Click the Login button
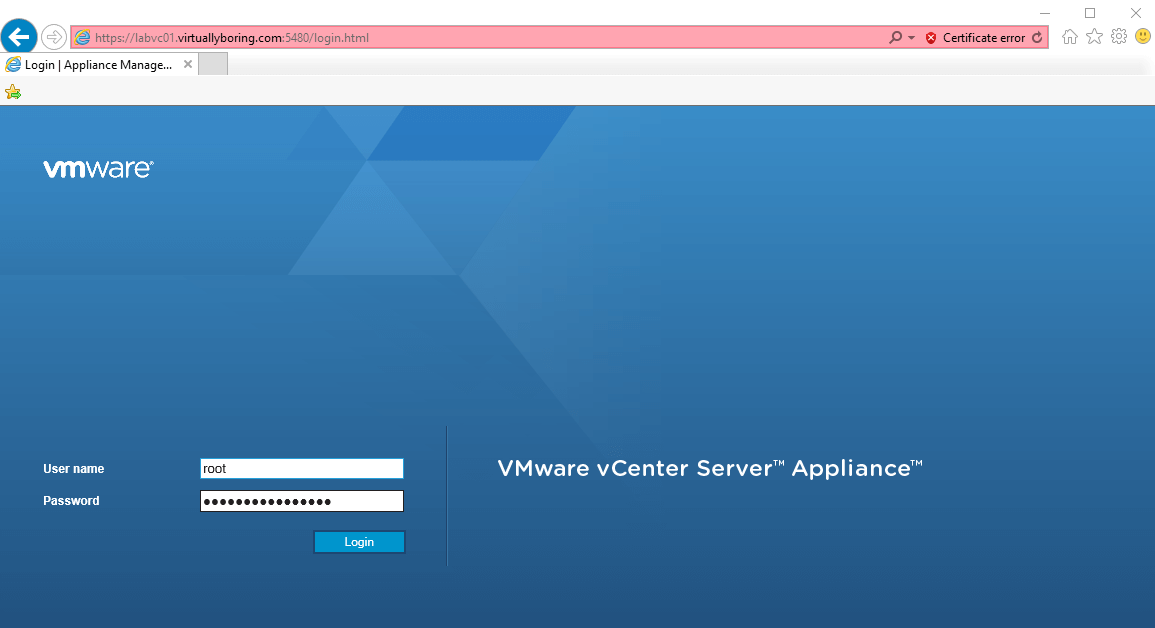This screenshot has width=1155, height=628. pyautogui.click(x=359, y=542)
